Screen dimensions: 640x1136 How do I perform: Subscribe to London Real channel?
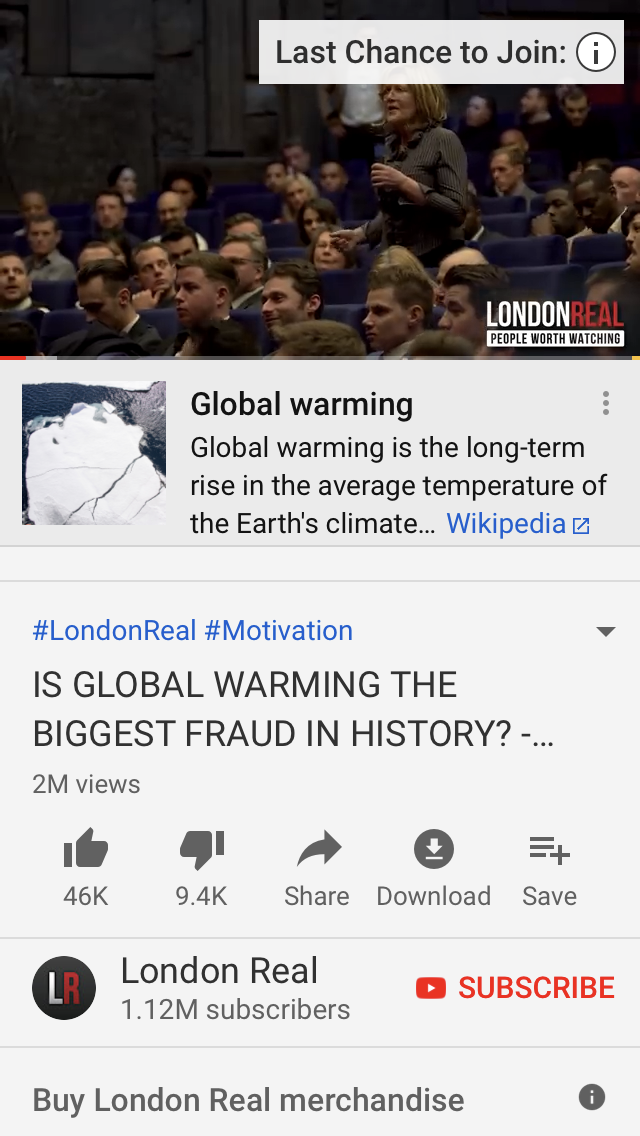[x=515, y=987]
